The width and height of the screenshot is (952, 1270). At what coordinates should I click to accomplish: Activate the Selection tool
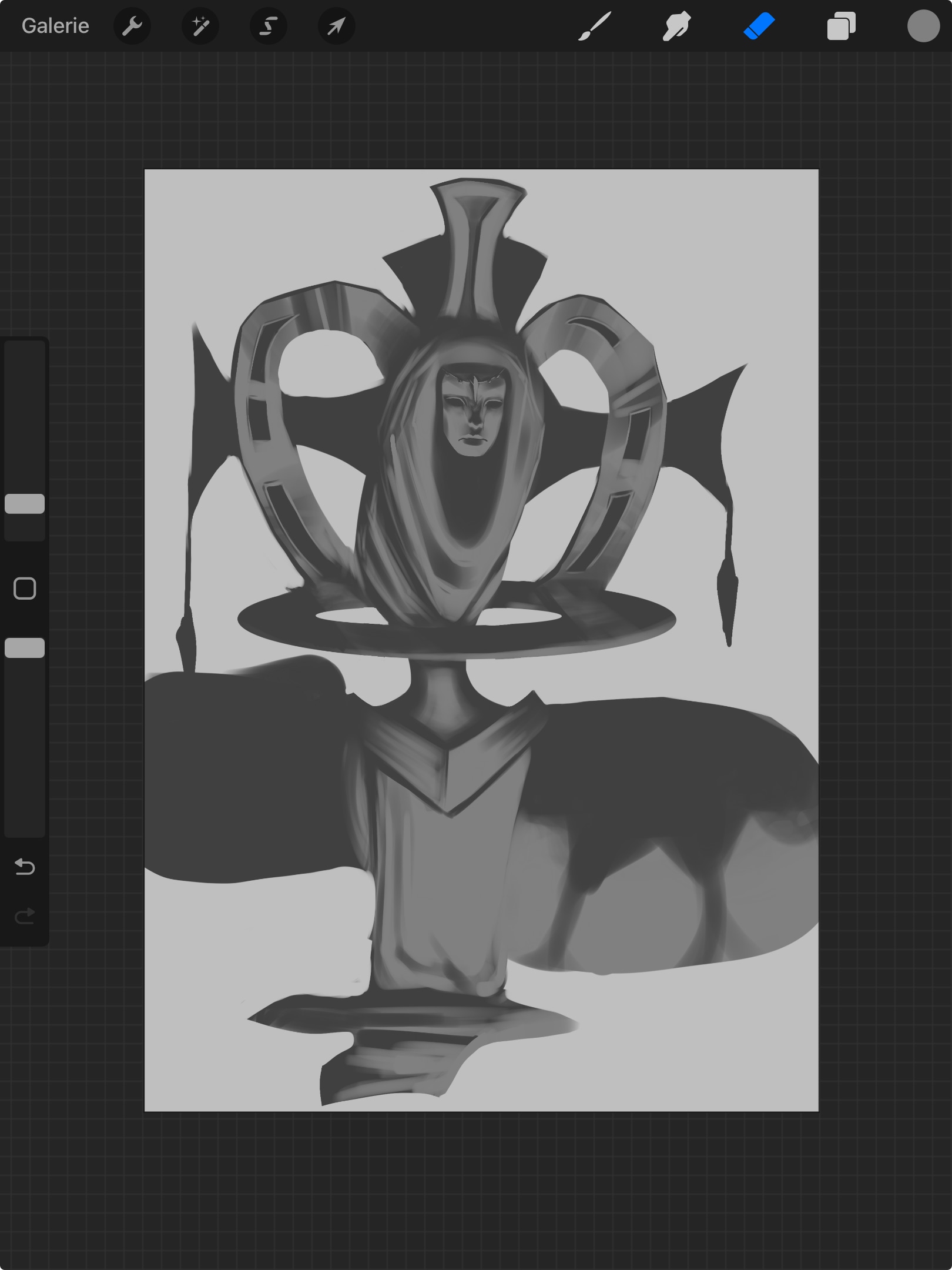[x=269, y=26]
